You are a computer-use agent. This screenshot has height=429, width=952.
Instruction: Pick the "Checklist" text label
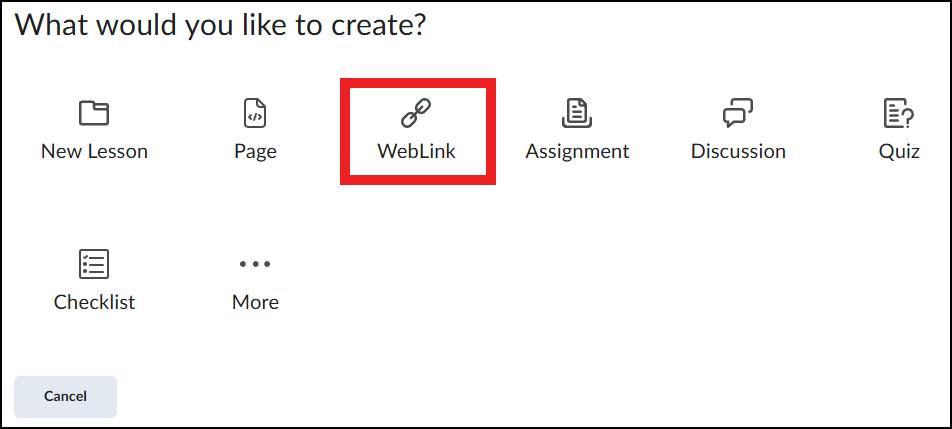click(94, 302)
